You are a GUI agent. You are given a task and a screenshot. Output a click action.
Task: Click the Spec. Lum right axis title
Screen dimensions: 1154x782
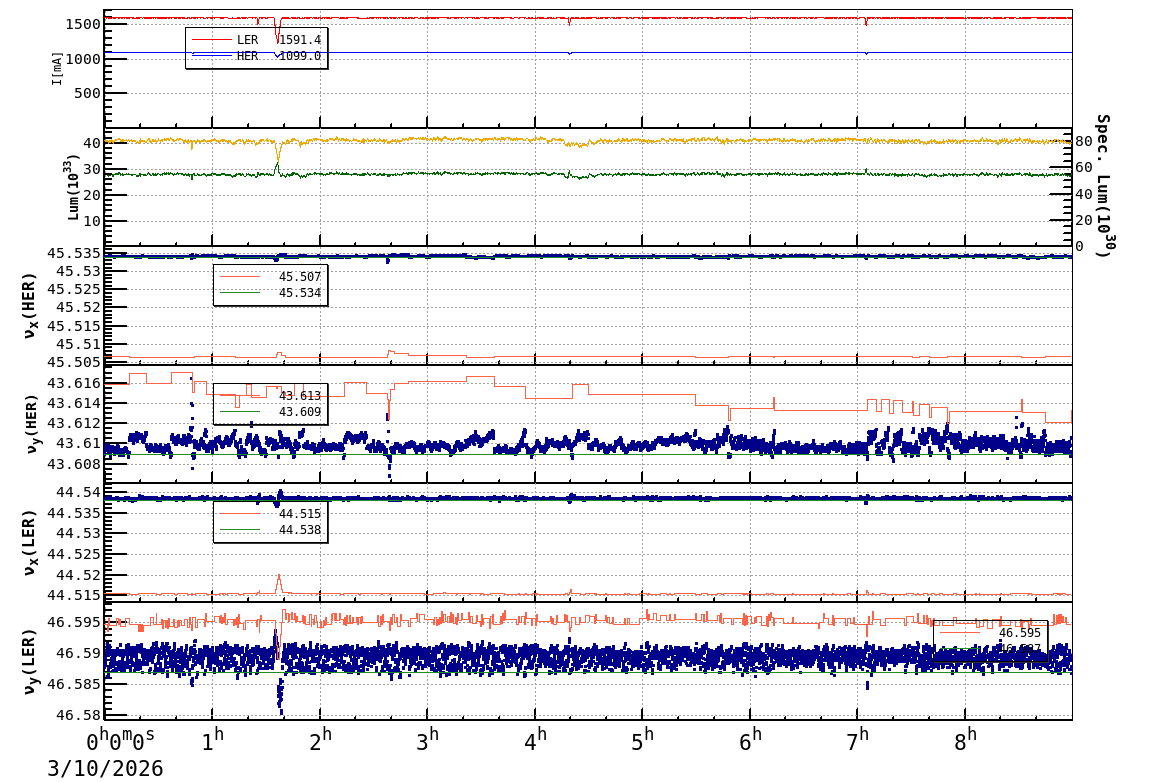(1102, 185)
